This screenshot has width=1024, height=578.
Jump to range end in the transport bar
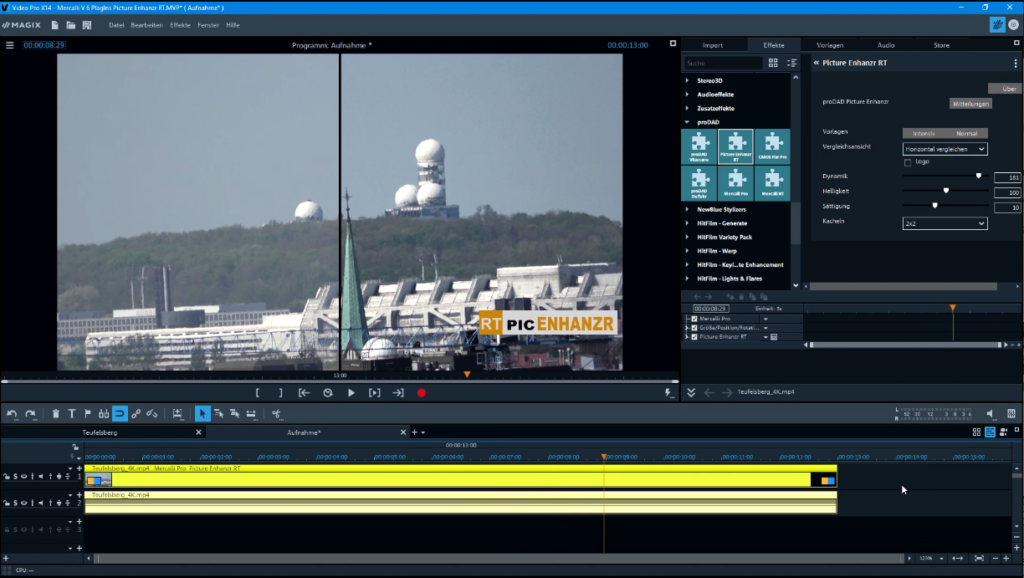point(398,393)
